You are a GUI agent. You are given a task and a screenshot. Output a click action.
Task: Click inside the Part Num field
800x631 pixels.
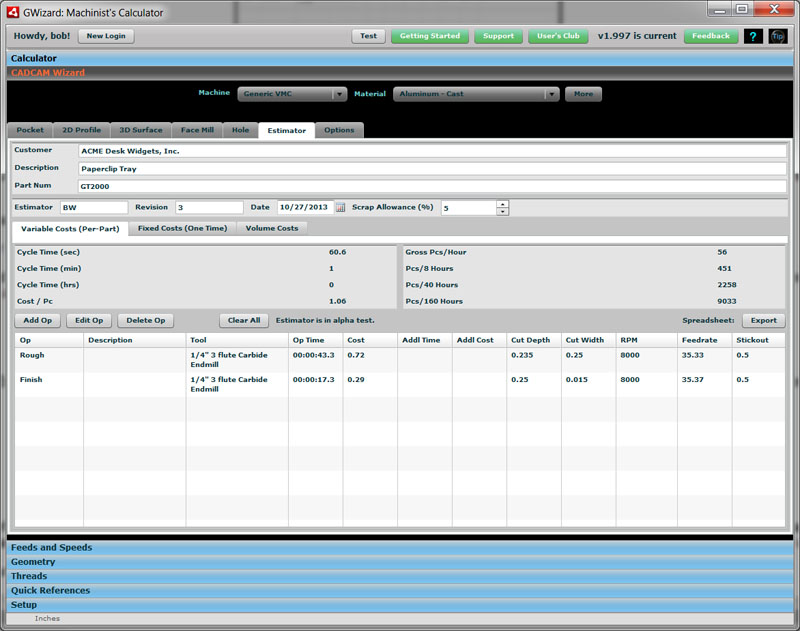point(300,187)
